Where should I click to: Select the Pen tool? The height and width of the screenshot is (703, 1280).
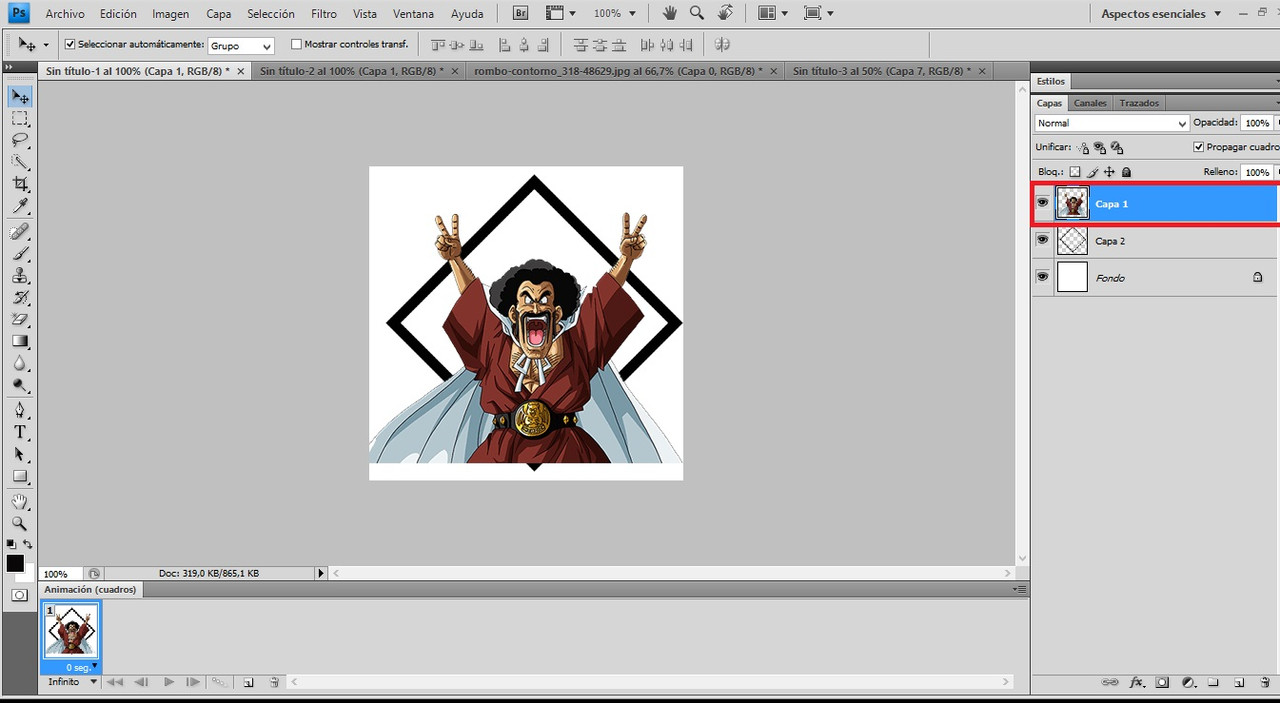(x=20, y=410)
